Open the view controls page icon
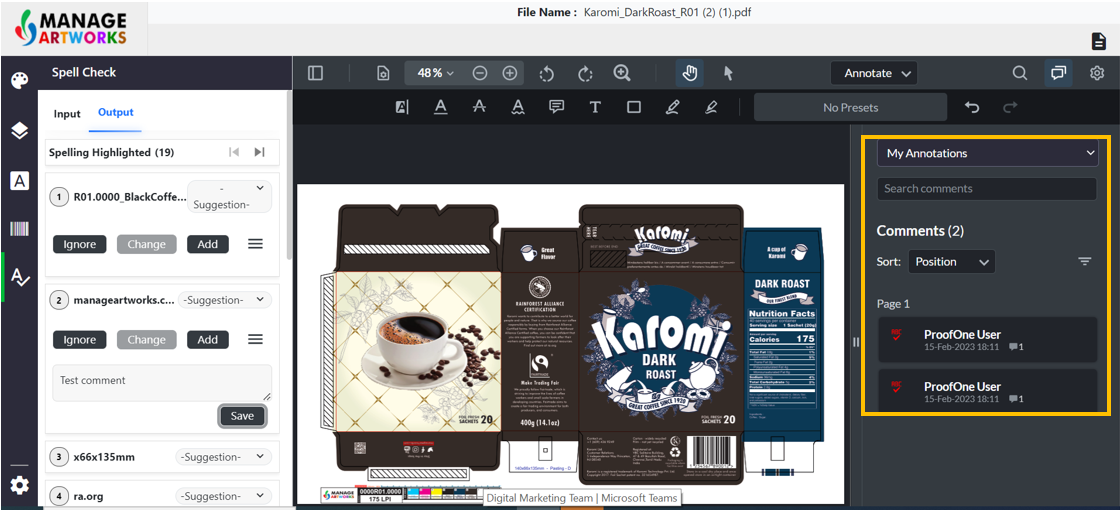Image resolution: width=1120 pixels, height=513 pixels. [x=384, y=73]
